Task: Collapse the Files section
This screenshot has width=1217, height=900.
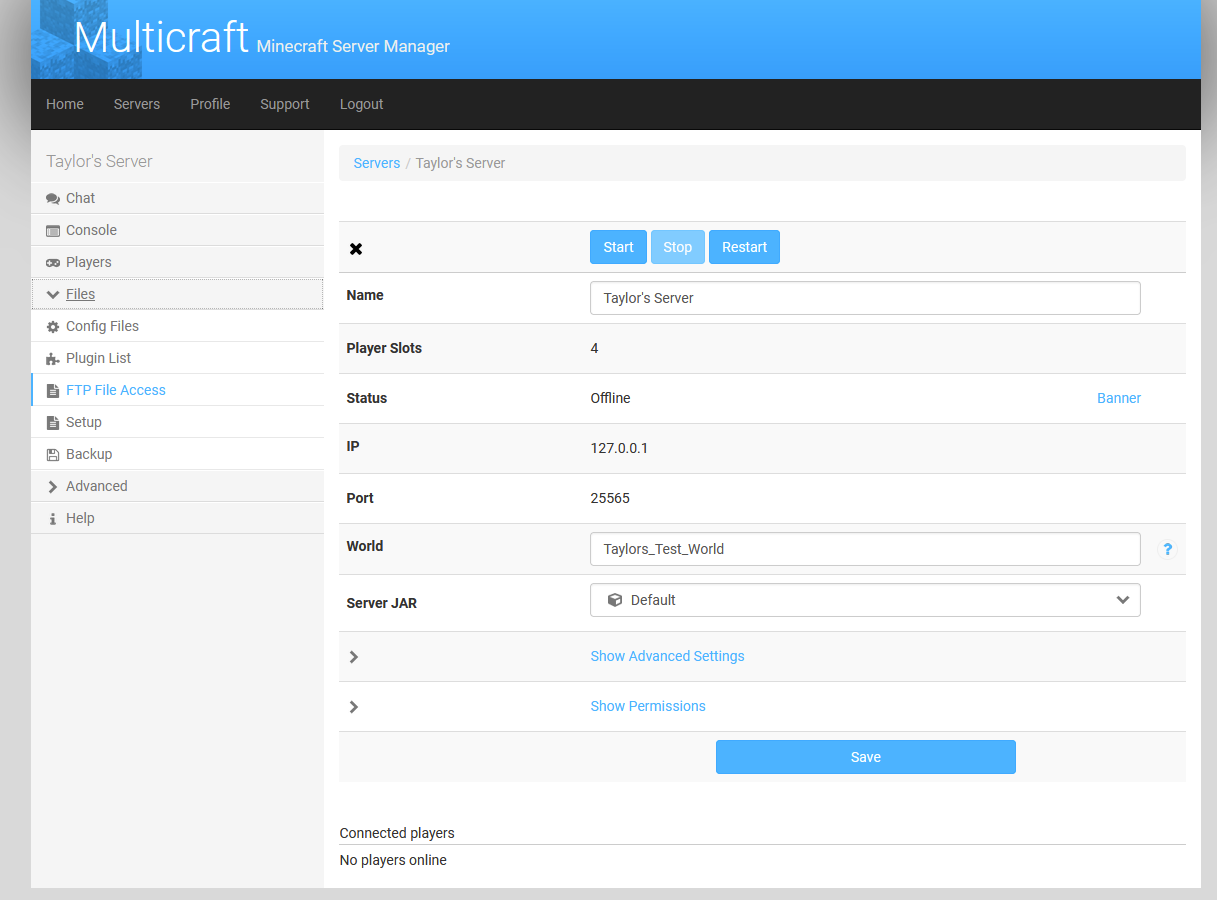Action: 52,294
